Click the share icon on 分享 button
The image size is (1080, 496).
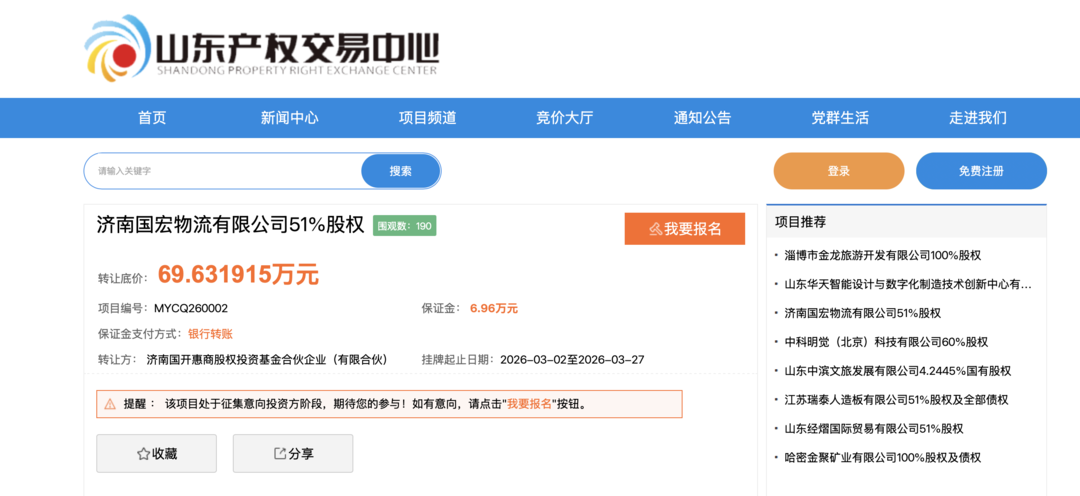coord(280,454)
